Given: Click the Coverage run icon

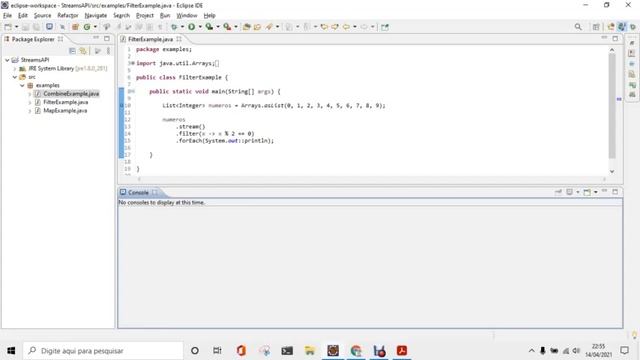Looking at the screenshot, I should pyautogui.click(x=209, y=27).
